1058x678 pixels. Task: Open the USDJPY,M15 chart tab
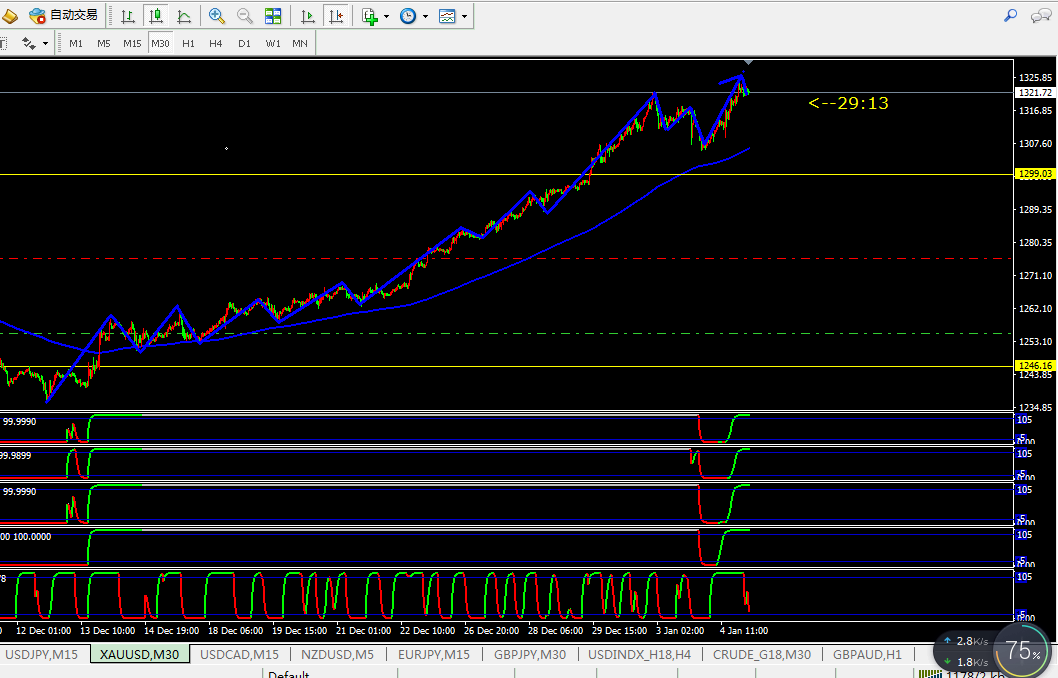[42, 654]
